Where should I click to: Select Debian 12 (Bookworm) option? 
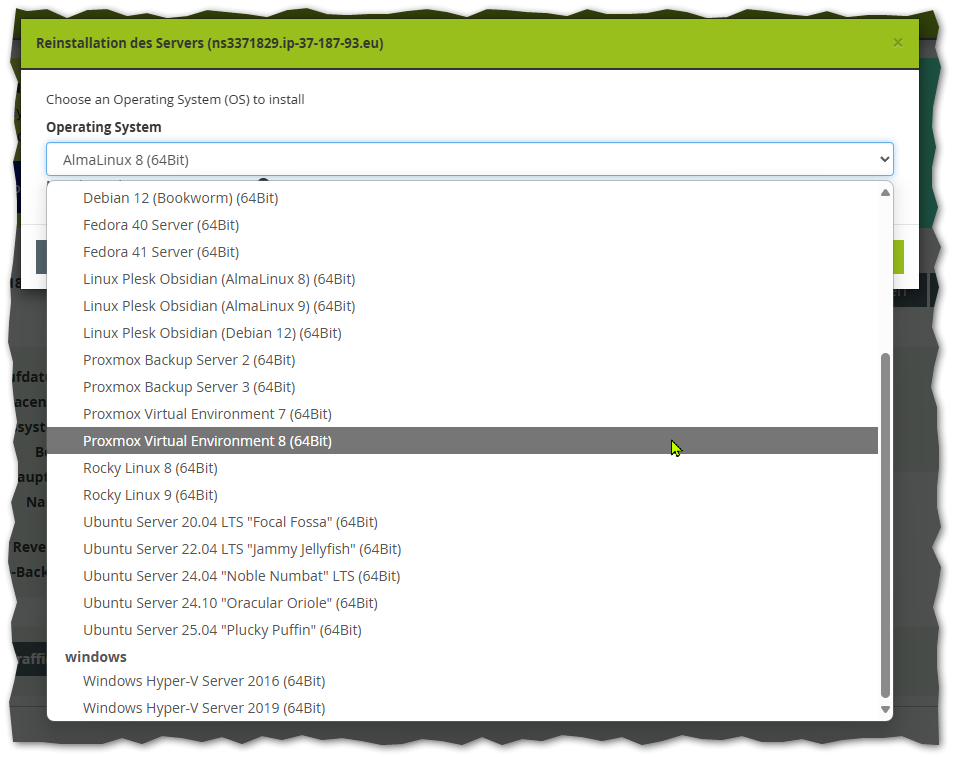click(180, 198)
